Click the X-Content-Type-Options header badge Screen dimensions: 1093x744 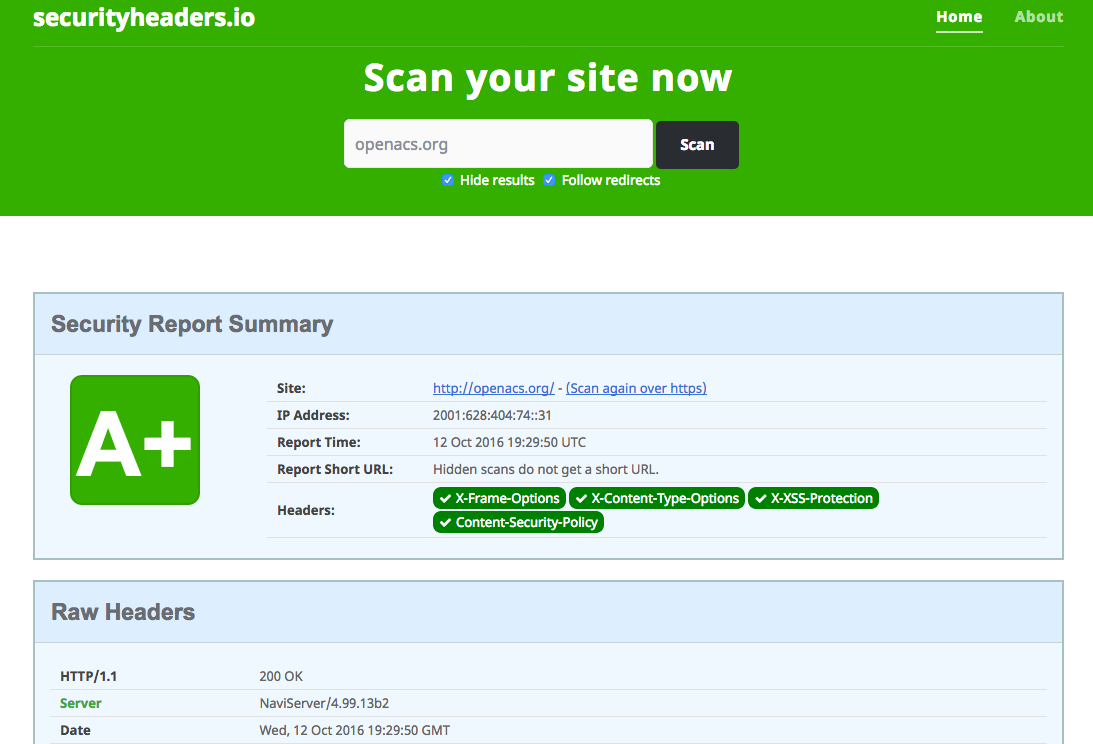[657, 498]
